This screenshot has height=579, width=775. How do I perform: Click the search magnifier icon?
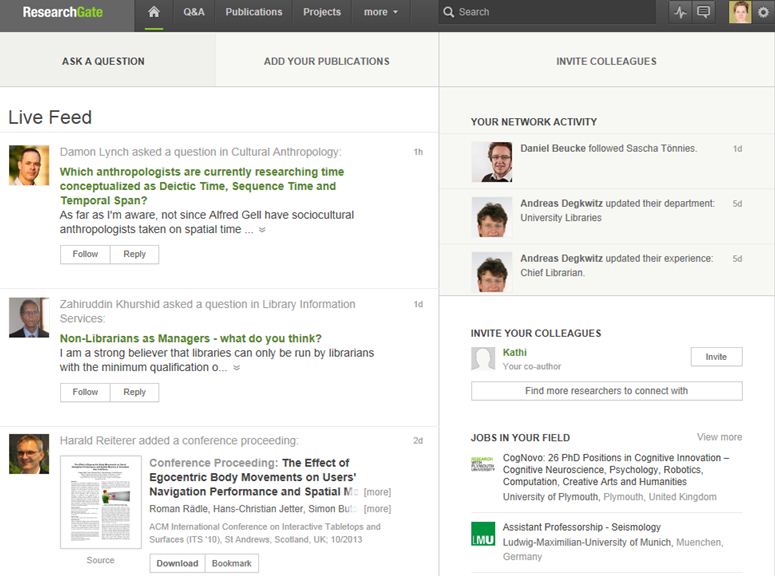[x=448, y=12]
